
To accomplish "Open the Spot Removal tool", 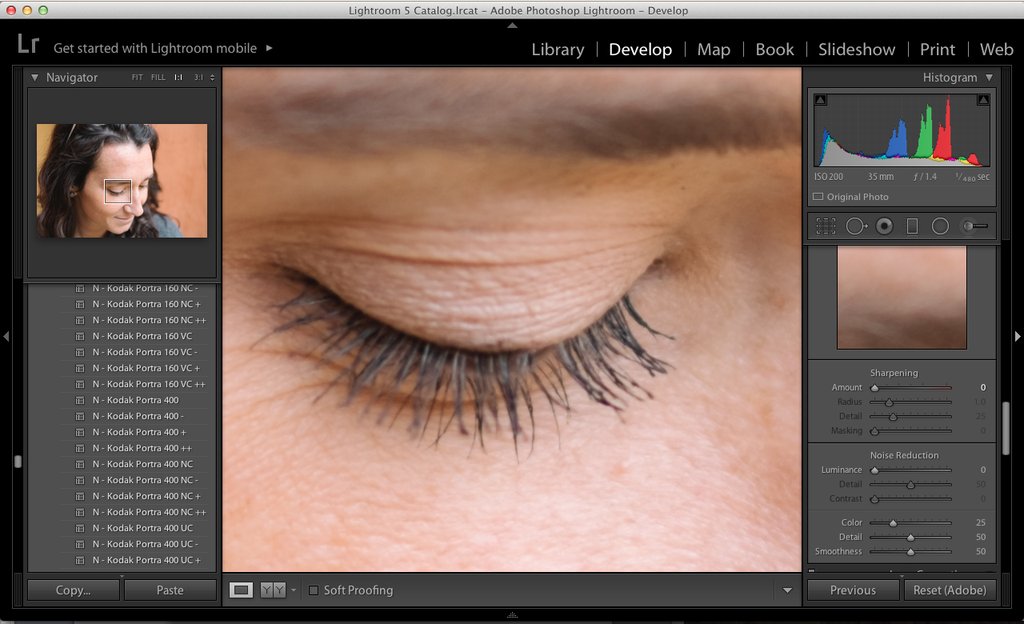I will coord(856,226).
